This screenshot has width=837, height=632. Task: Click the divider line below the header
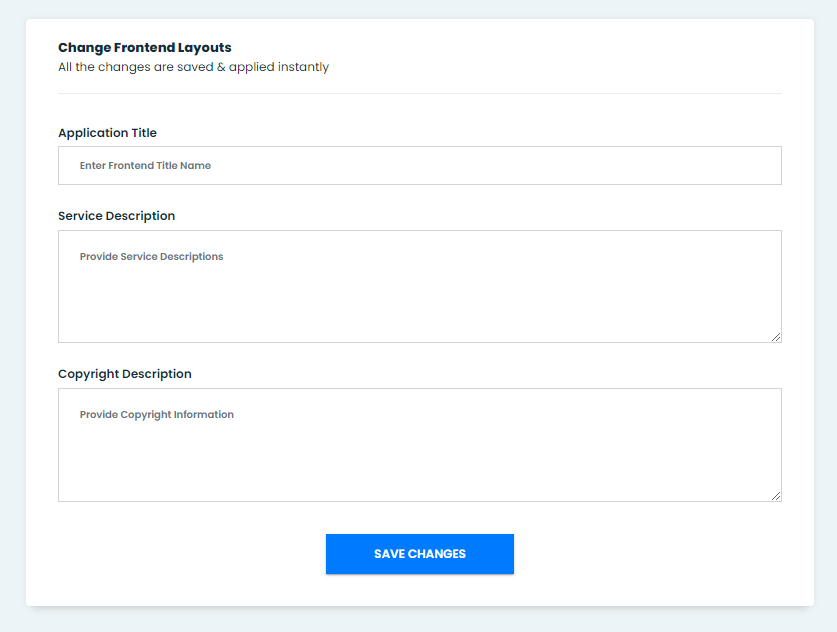(x=420, y=93)
